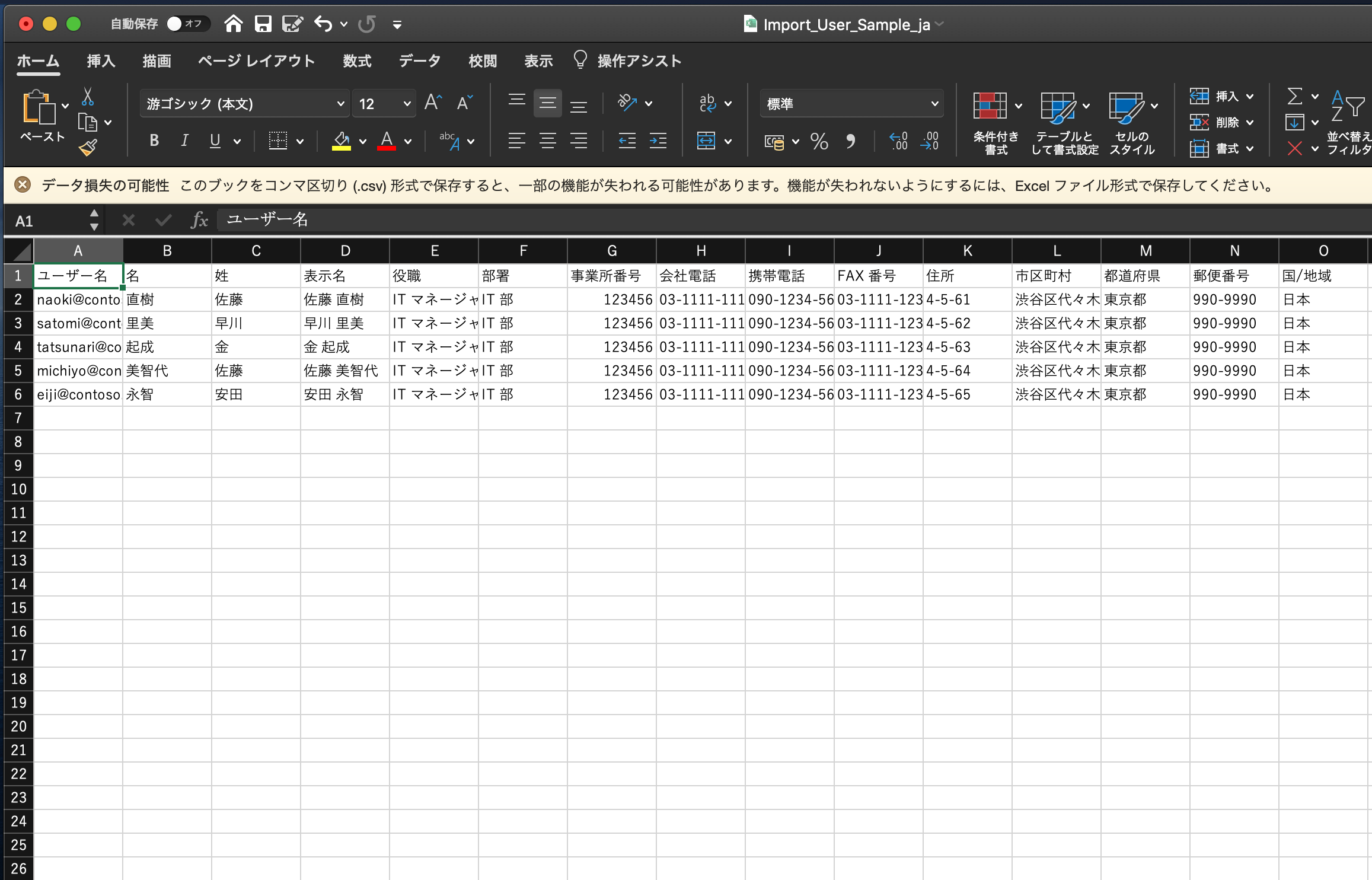Screen dimensions: 1372x880
Task: Click the Copy icon
Action: 88,122
